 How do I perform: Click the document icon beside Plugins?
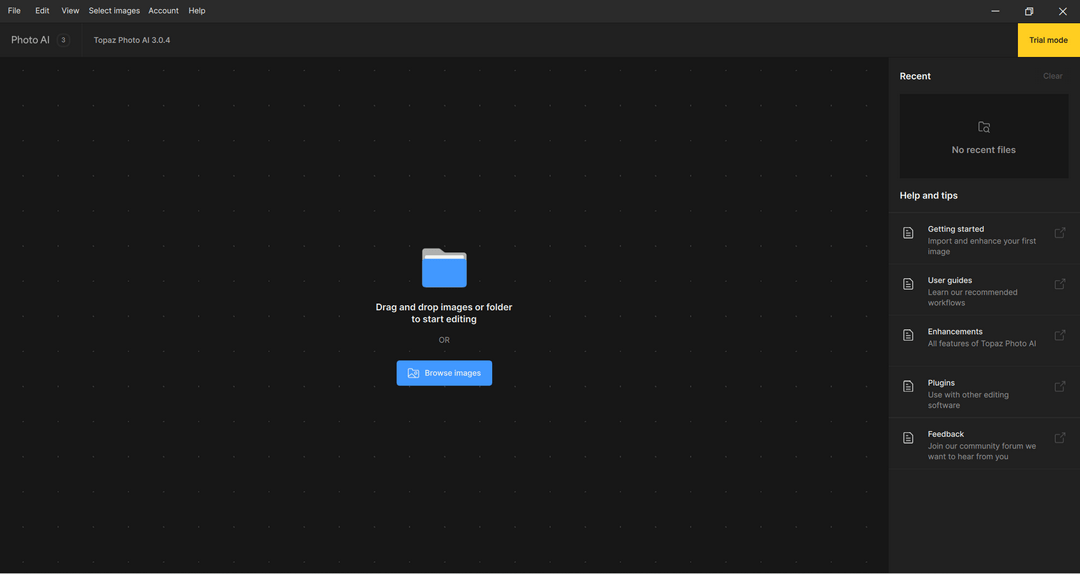[908, 386]
